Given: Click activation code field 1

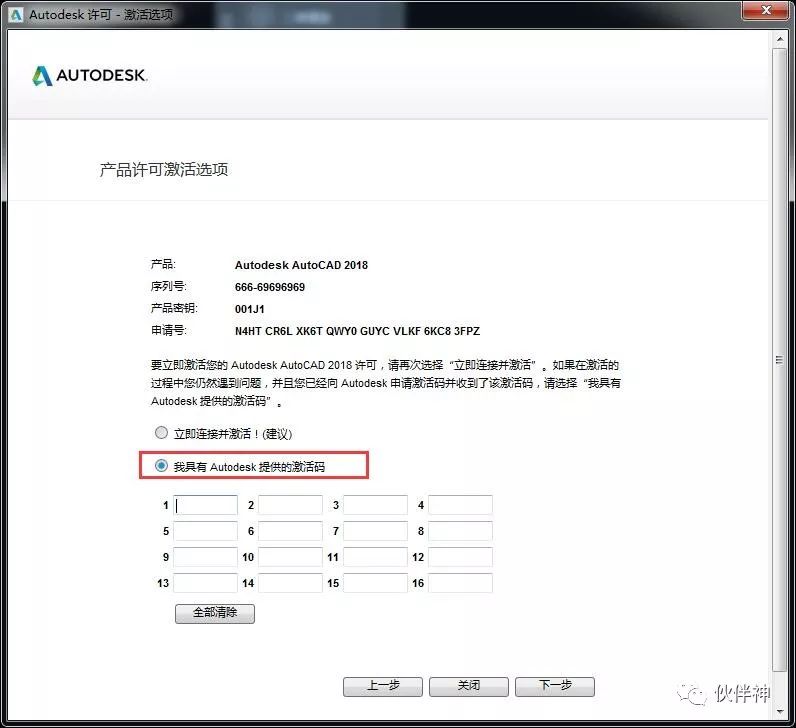Looking at the screenshot, I should click(206, 505).
